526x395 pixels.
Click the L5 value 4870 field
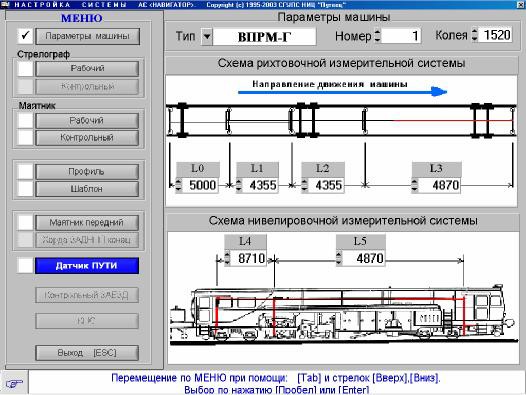[x=364, y=258]
